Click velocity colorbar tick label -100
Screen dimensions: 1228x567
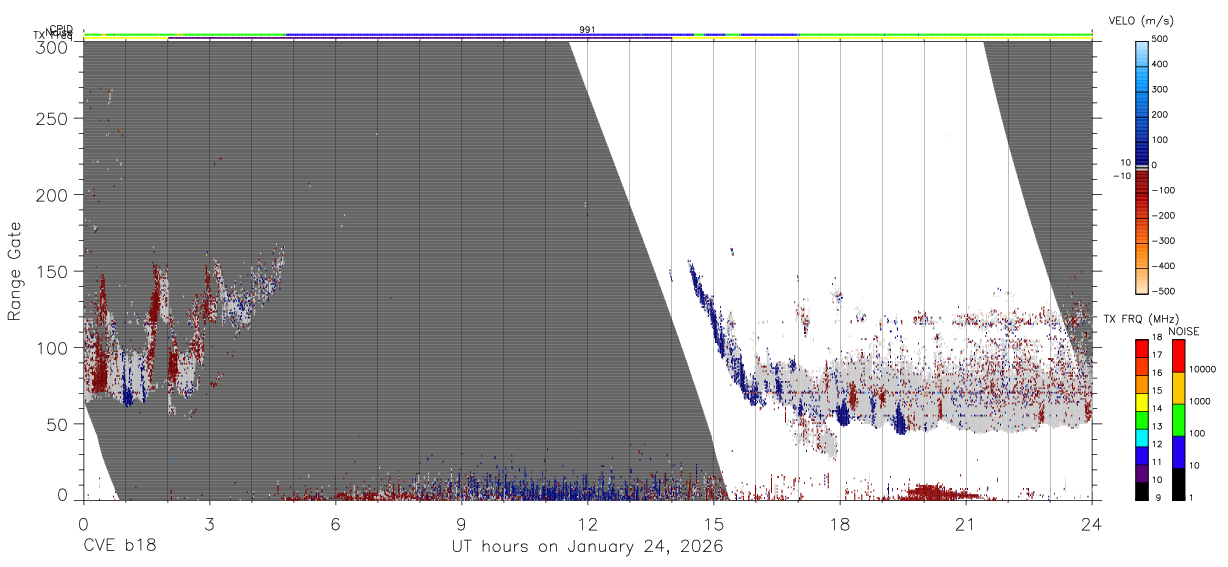[x=1164, y=190]
